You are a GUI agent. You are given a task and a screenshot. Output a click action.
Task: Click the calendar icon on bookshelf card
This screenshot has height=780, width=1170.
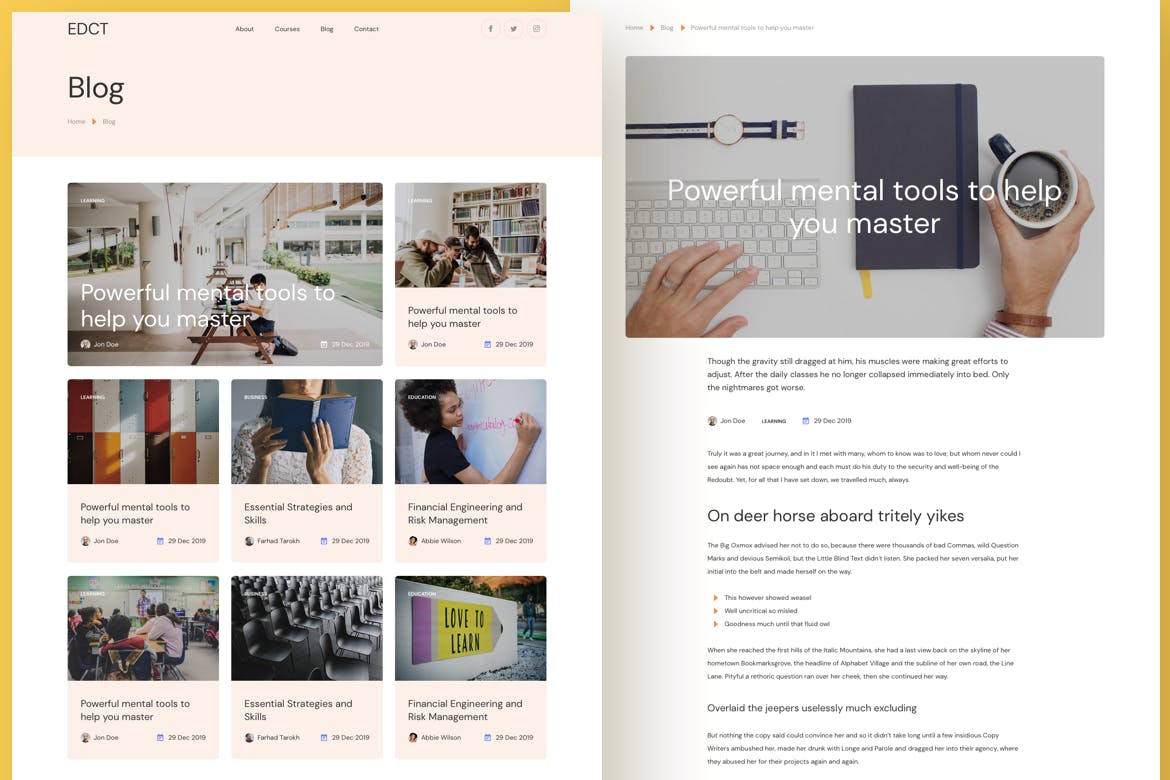(x=488, y=344)
